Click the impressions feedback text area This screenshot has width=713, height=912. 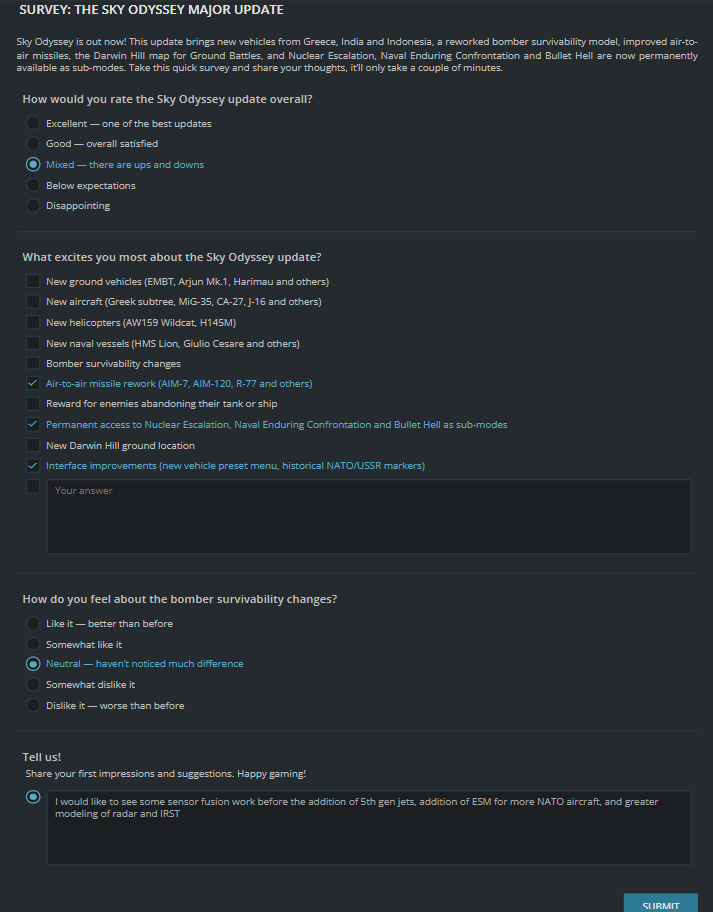(x=369, y=828)
